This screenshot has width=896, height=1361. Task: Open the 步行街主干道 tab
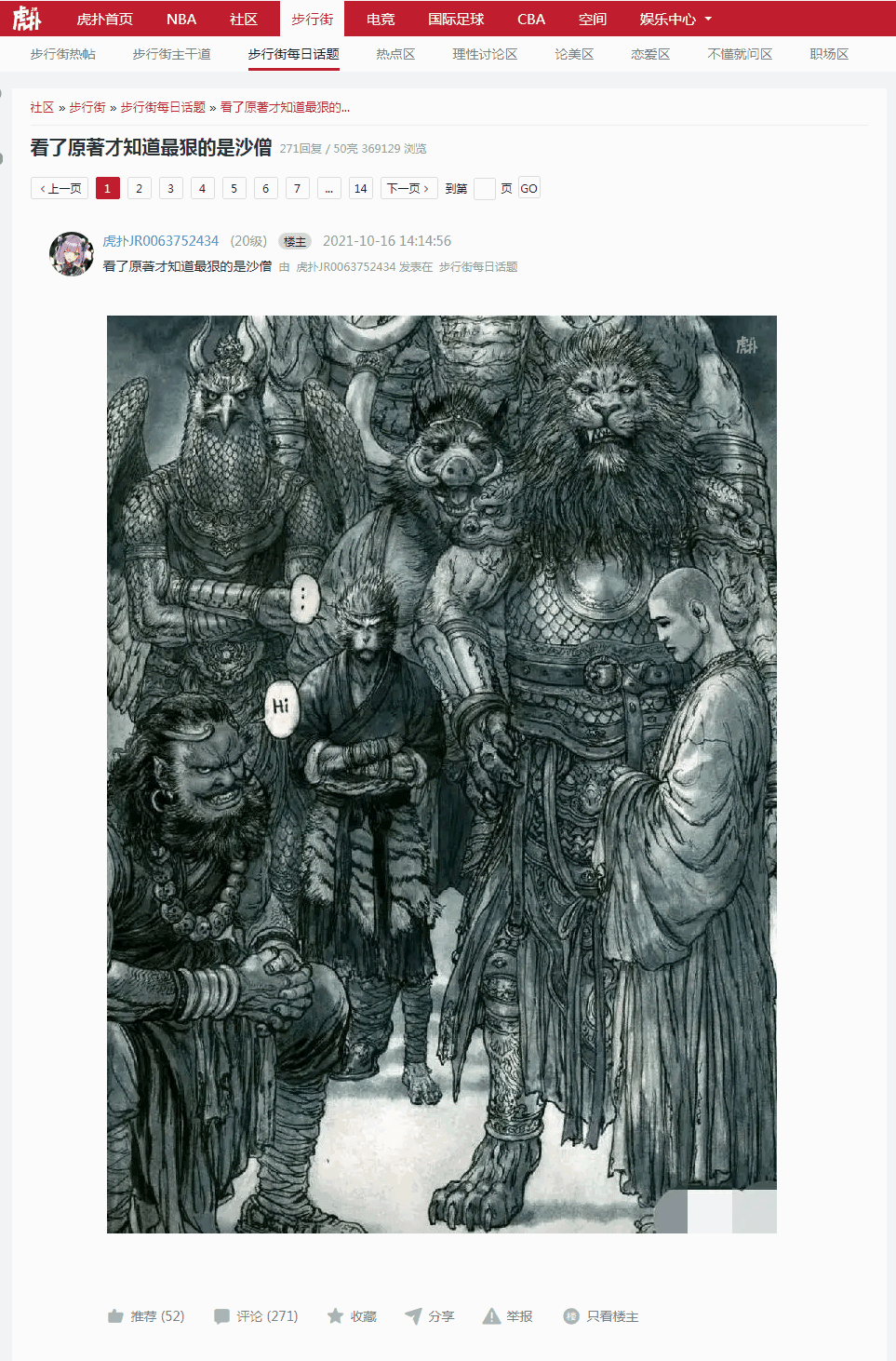(x=171, y=54)
